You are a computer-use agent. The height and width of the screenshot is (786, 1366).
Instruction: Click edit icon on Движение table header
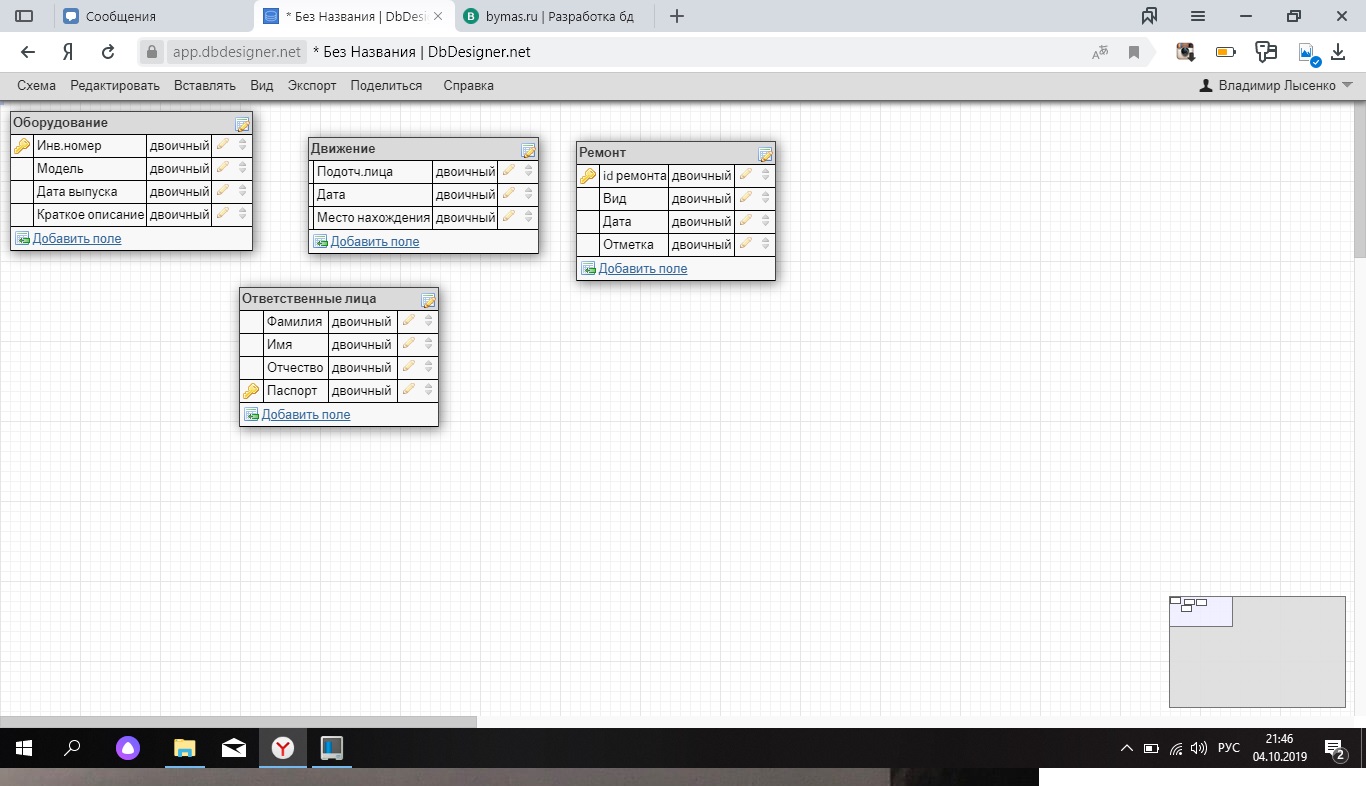(528, 150)
